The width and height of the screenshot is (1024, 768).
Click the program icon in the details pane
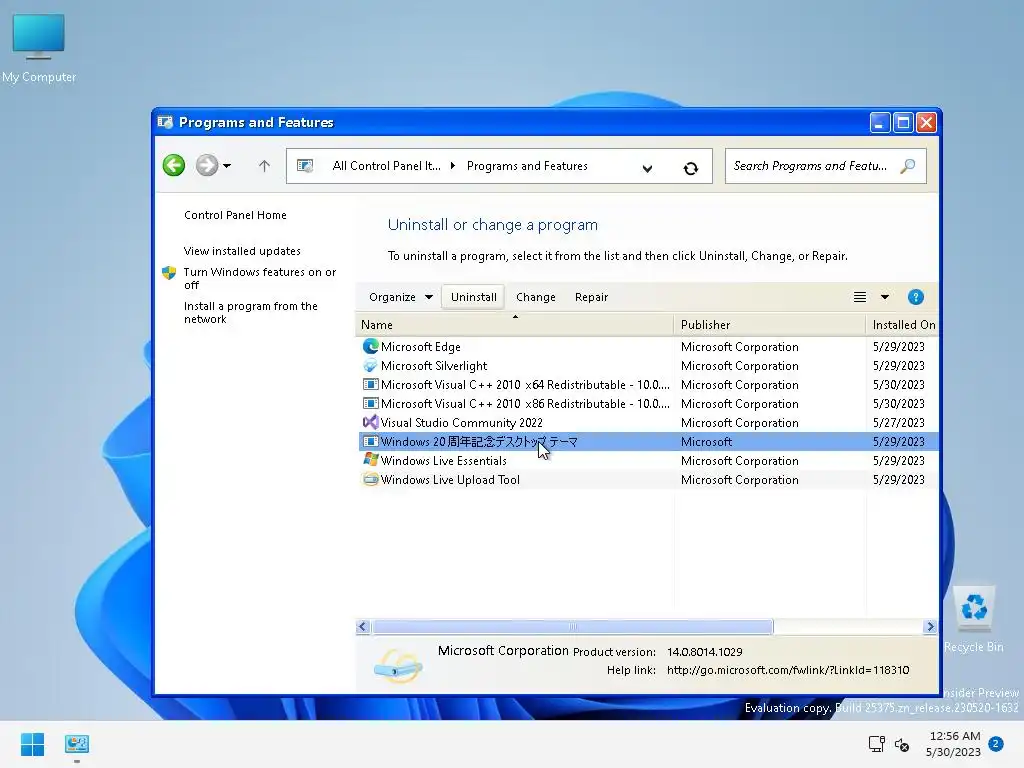[x=398, y=666]
